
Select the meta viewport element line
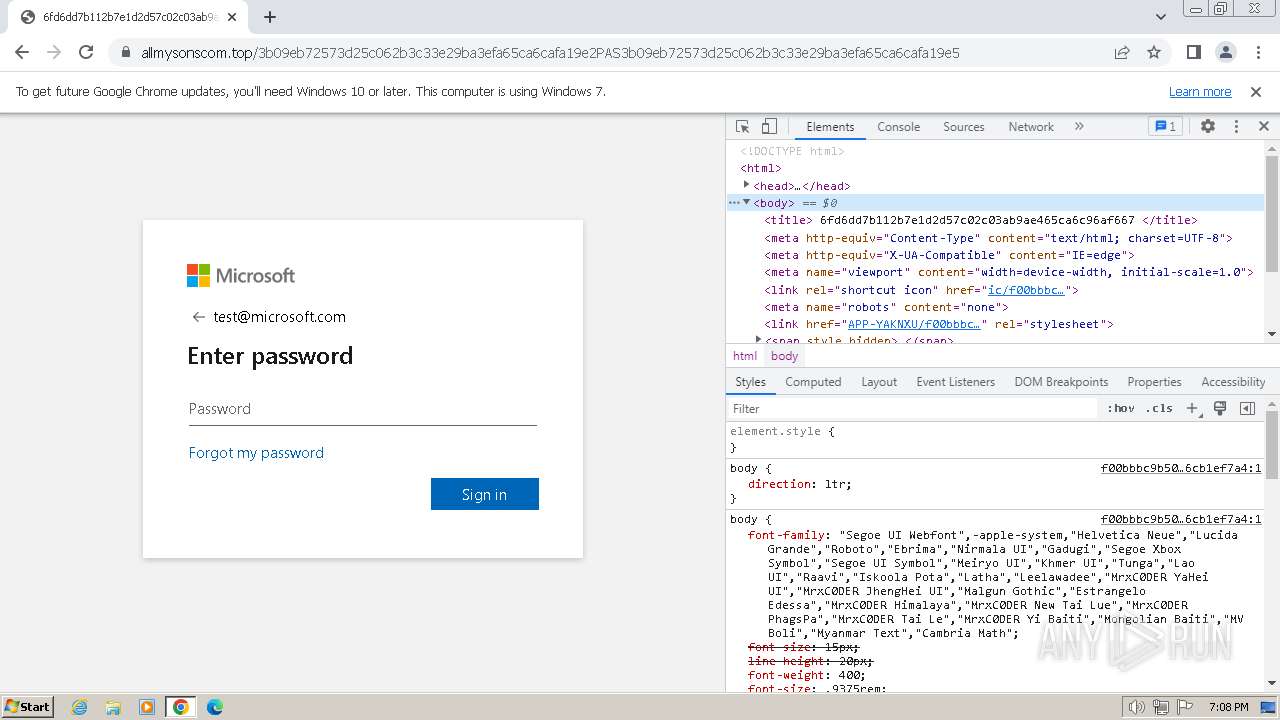click(1009, 272)
